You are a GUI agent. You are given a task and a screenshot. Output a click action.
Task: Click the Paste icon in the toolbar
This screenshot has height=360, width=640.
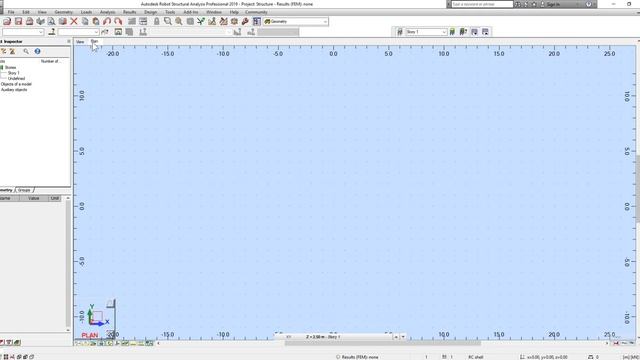(x=96, y=21)
